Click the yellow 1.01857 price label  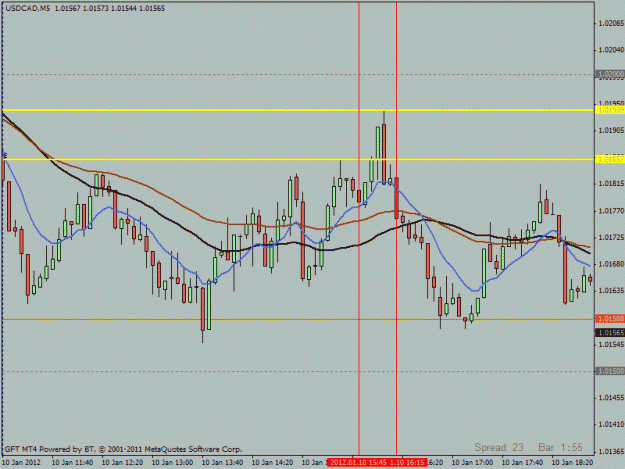pos(610,159)
